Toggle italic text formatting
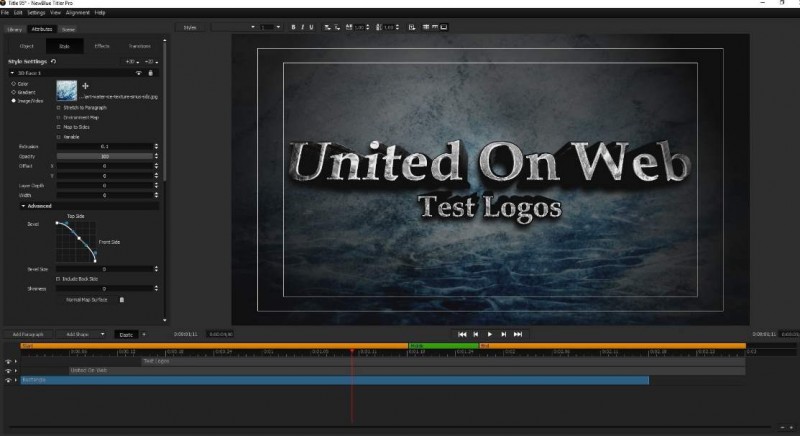 [x=302, y=27]
